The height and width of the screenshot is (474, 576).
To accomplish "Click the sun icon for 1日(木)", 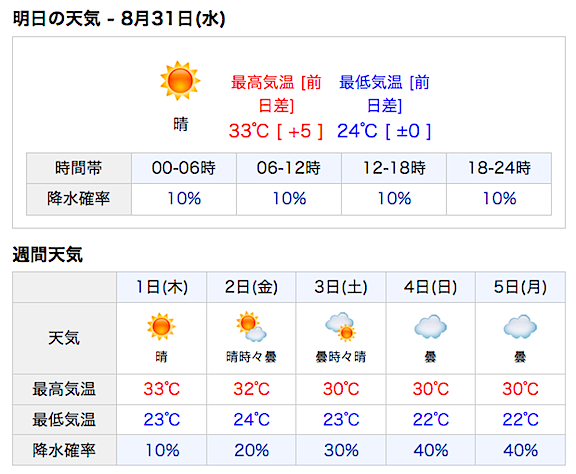I will click(161, 327).
